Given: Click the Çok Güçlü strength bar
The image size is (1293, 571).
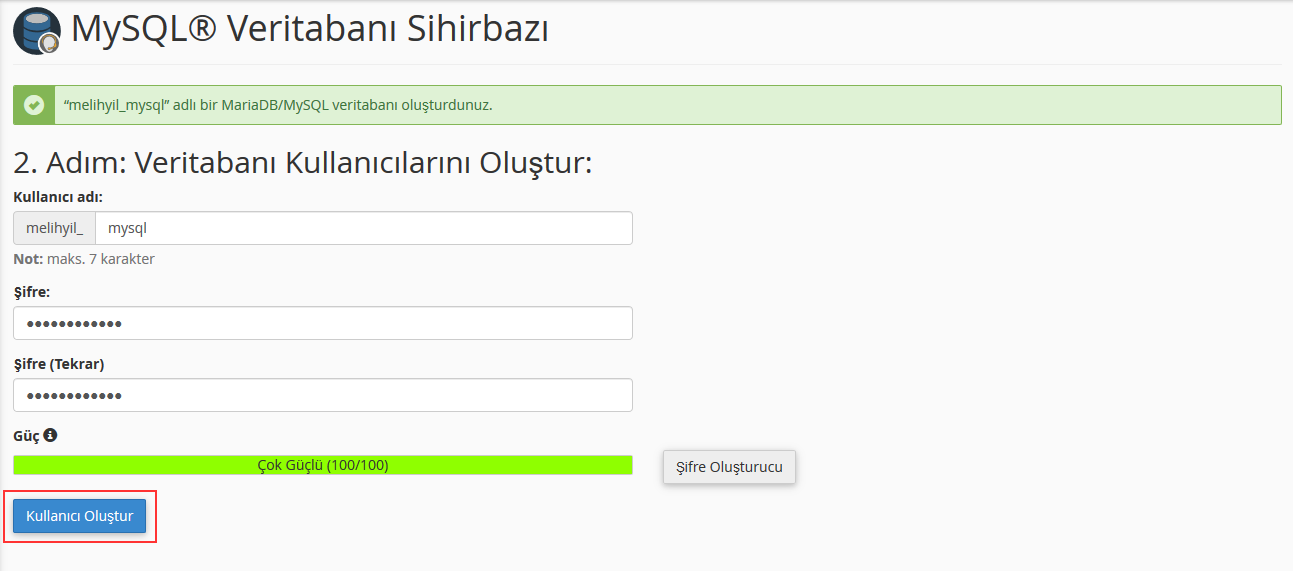Looking at the screenshot, I should coord(323,465).
